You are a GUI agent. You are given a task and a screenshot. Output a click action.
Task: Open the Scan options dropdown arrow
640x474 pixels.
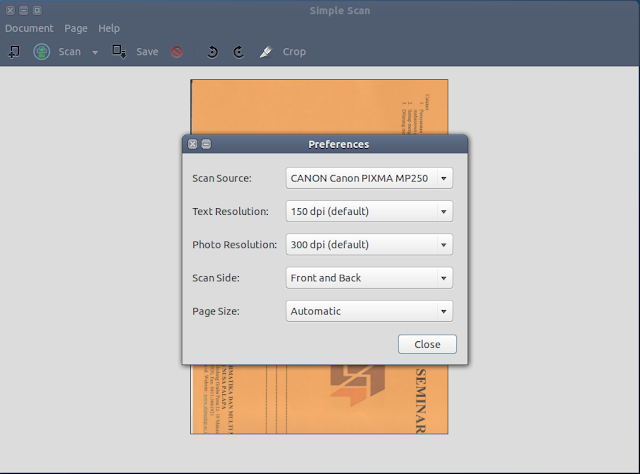[95, 52]
